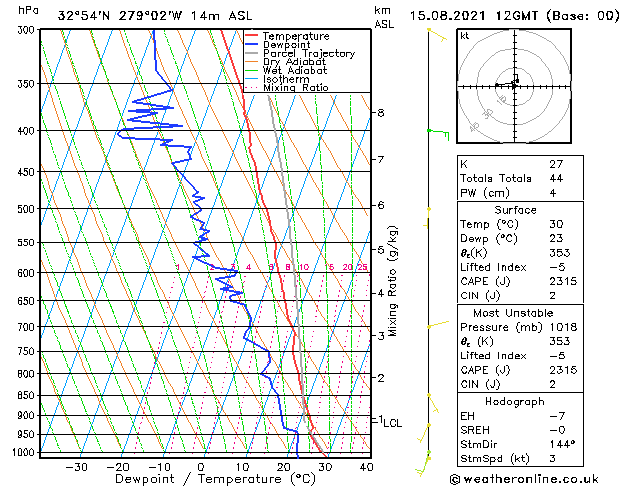
Task: Click the 'Most Unstable' section heading
Action: tap(513, 313)
